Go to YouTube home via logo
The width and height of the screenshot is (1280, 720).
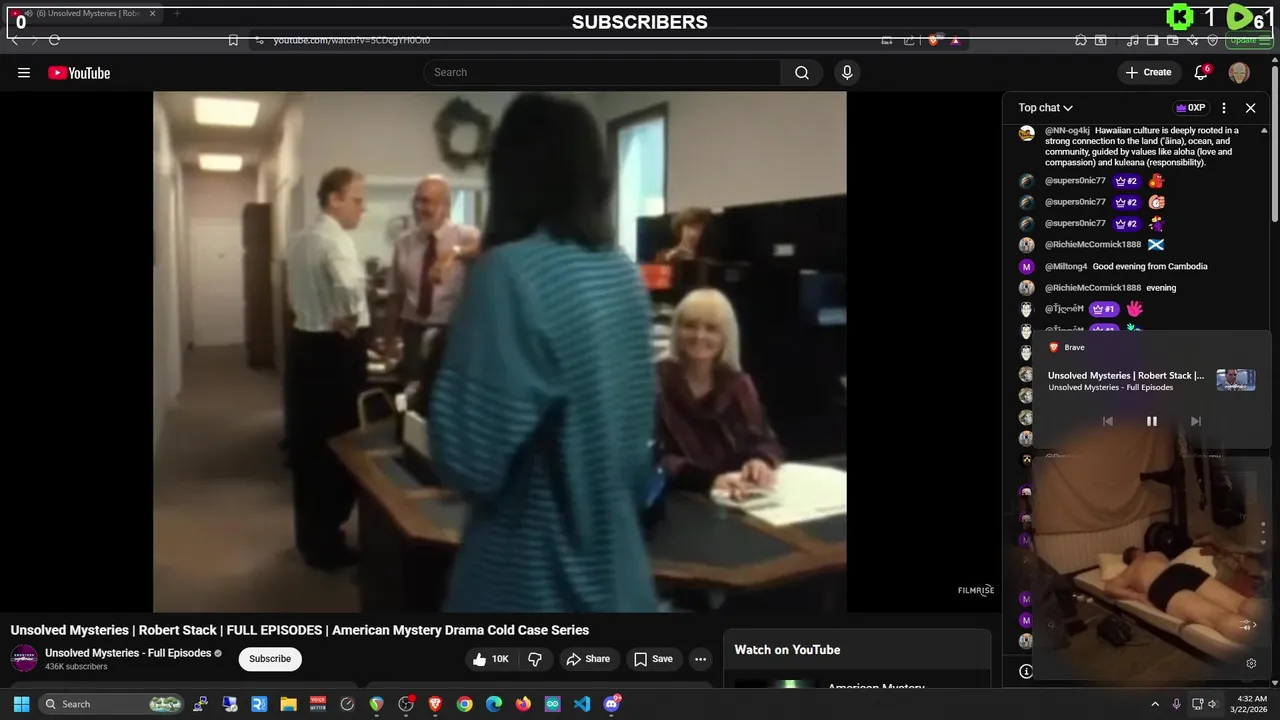tap(79, 72)
